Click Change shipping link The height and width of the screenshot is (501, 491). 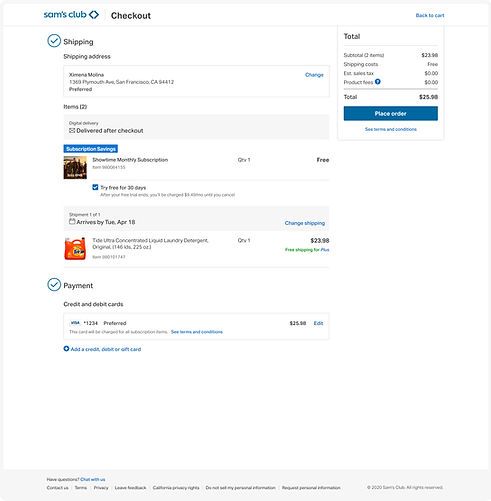[305, 223]
